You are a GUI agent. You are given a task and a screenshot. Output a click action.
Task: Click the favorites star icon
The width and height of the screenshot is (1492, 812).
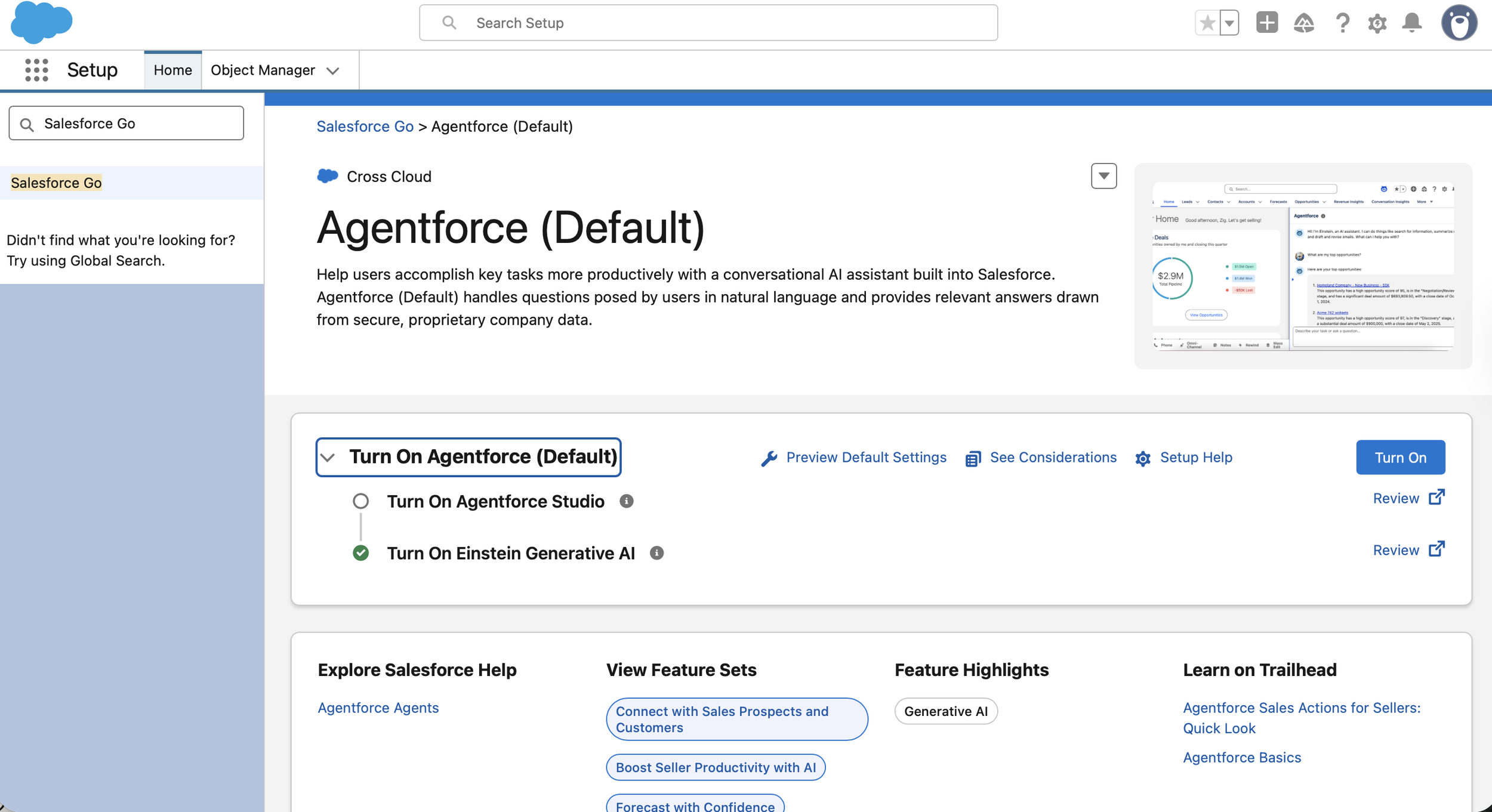1207,23
